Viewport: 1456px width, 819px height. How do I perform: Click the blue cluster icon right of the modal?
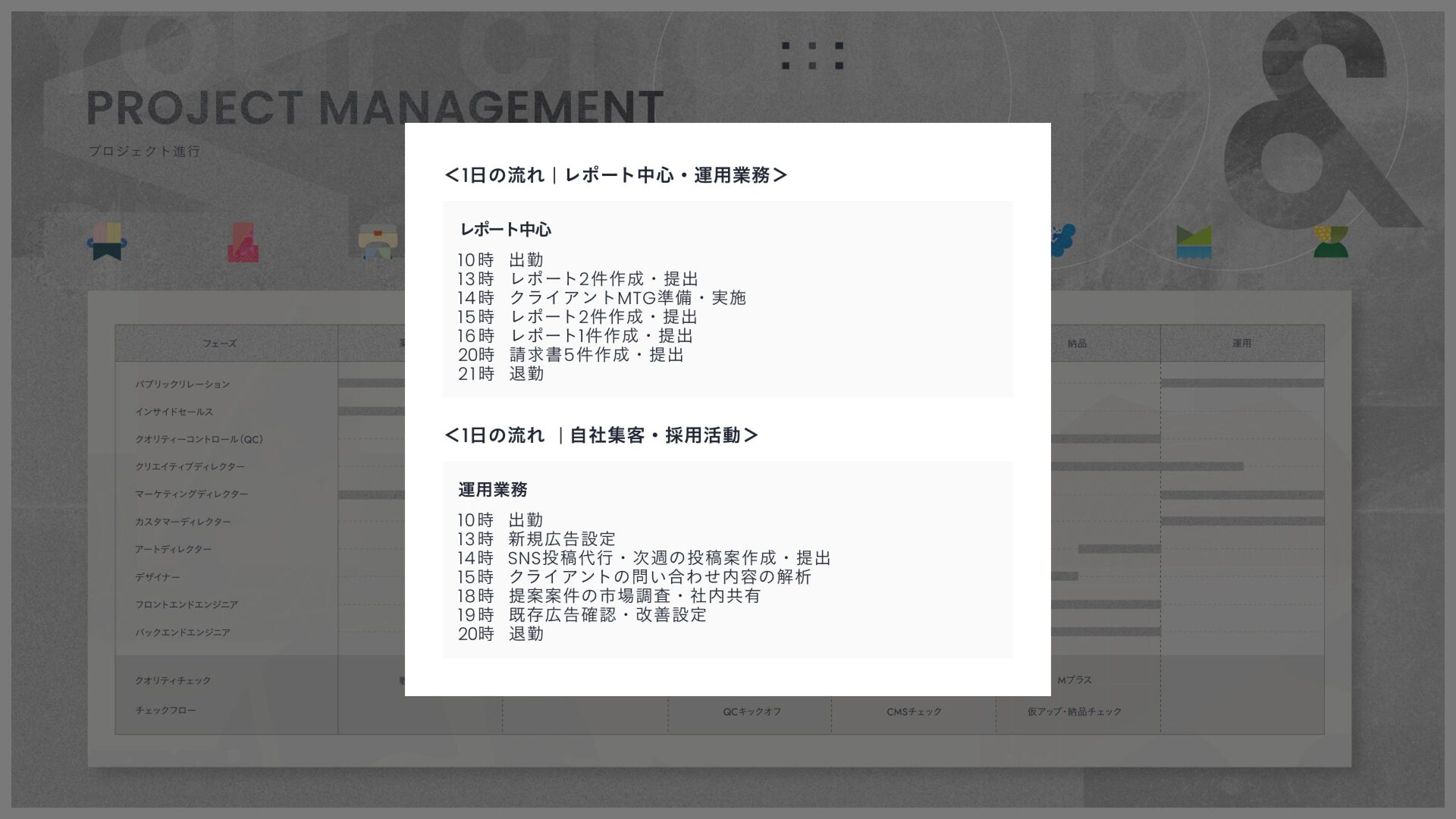click(x=1063, y=240)
